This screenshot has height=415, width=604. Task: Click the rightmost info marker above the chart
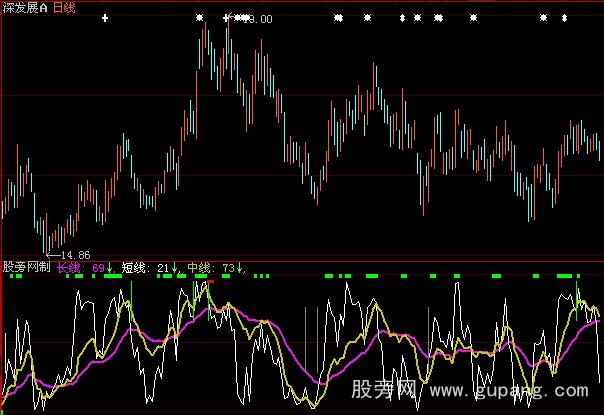tap(571, 18)
